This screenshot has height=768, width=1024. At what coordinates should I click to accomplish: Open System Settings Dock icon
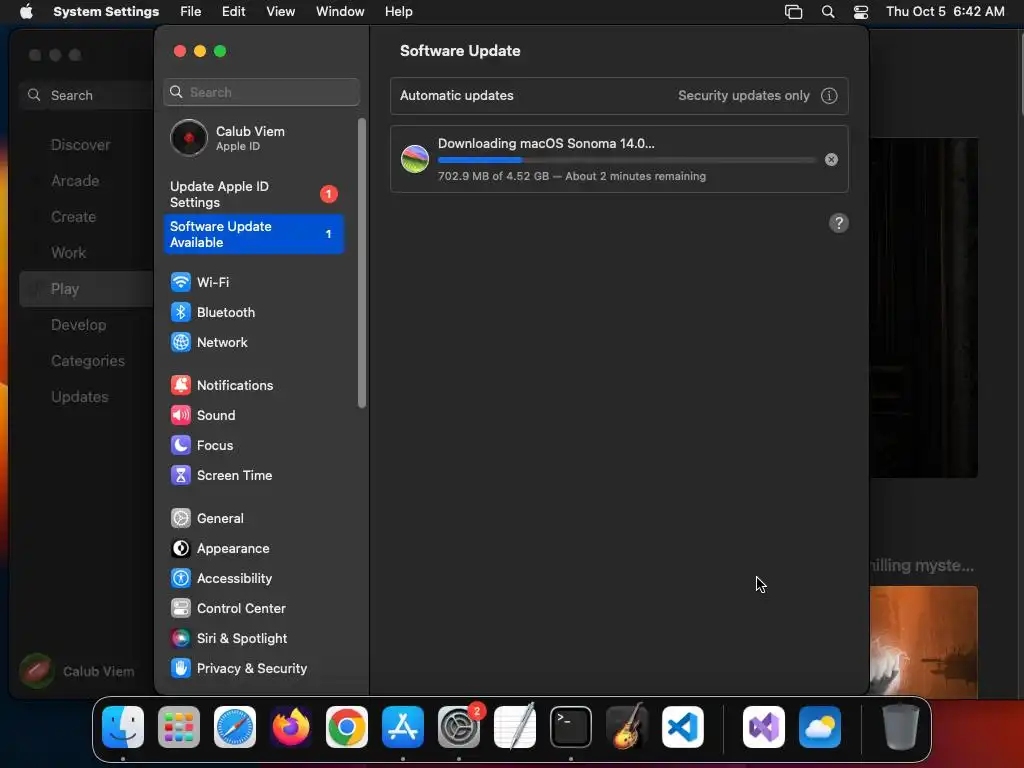[459, 727]
